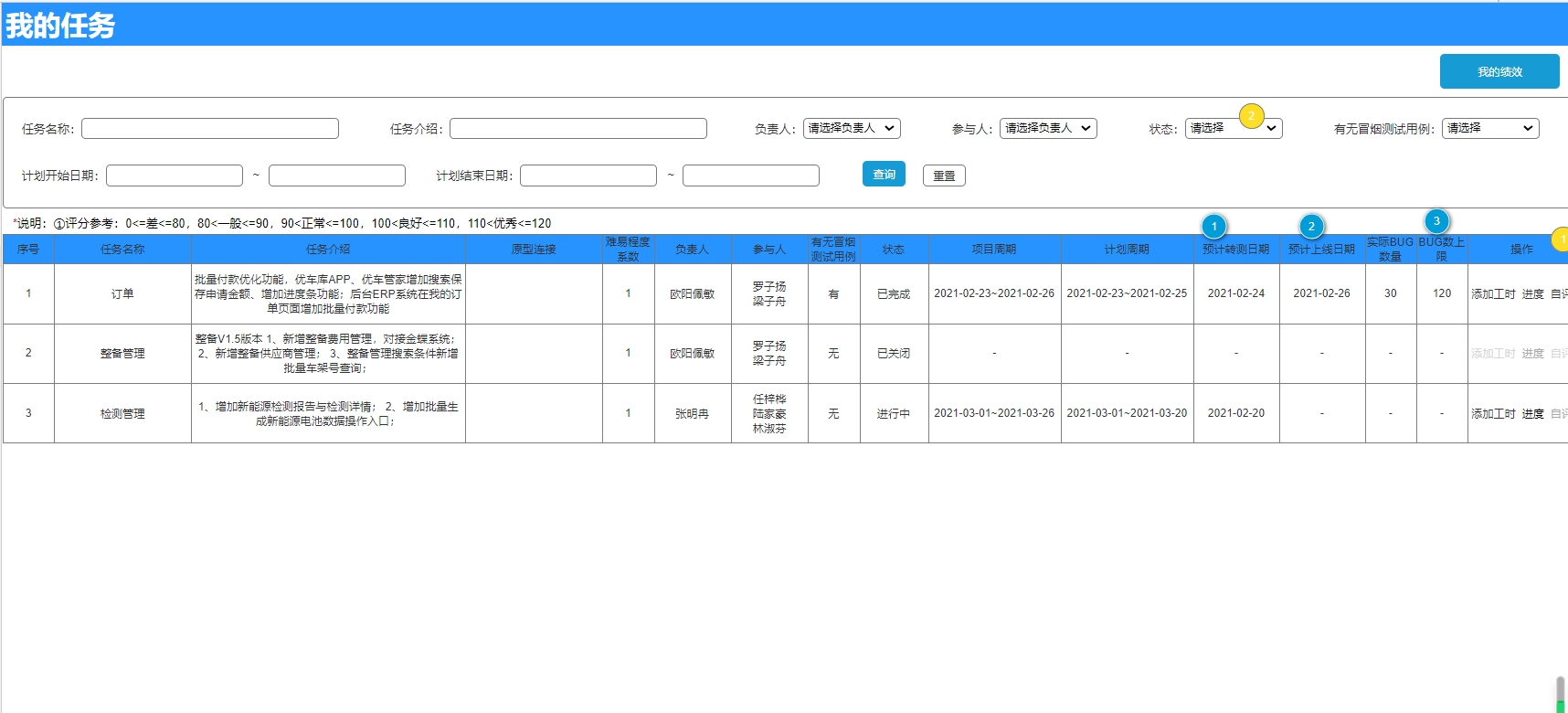Click 进度 in the 整备管理 row

tap(1532, 353)
